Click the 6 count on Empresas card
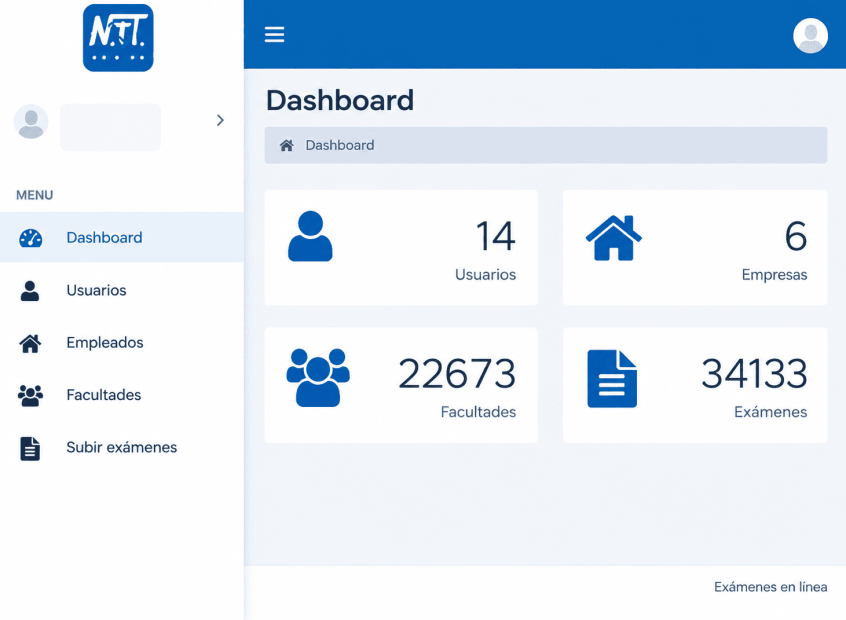The height and width of the screenshot is (620, 846). (796, 236)
